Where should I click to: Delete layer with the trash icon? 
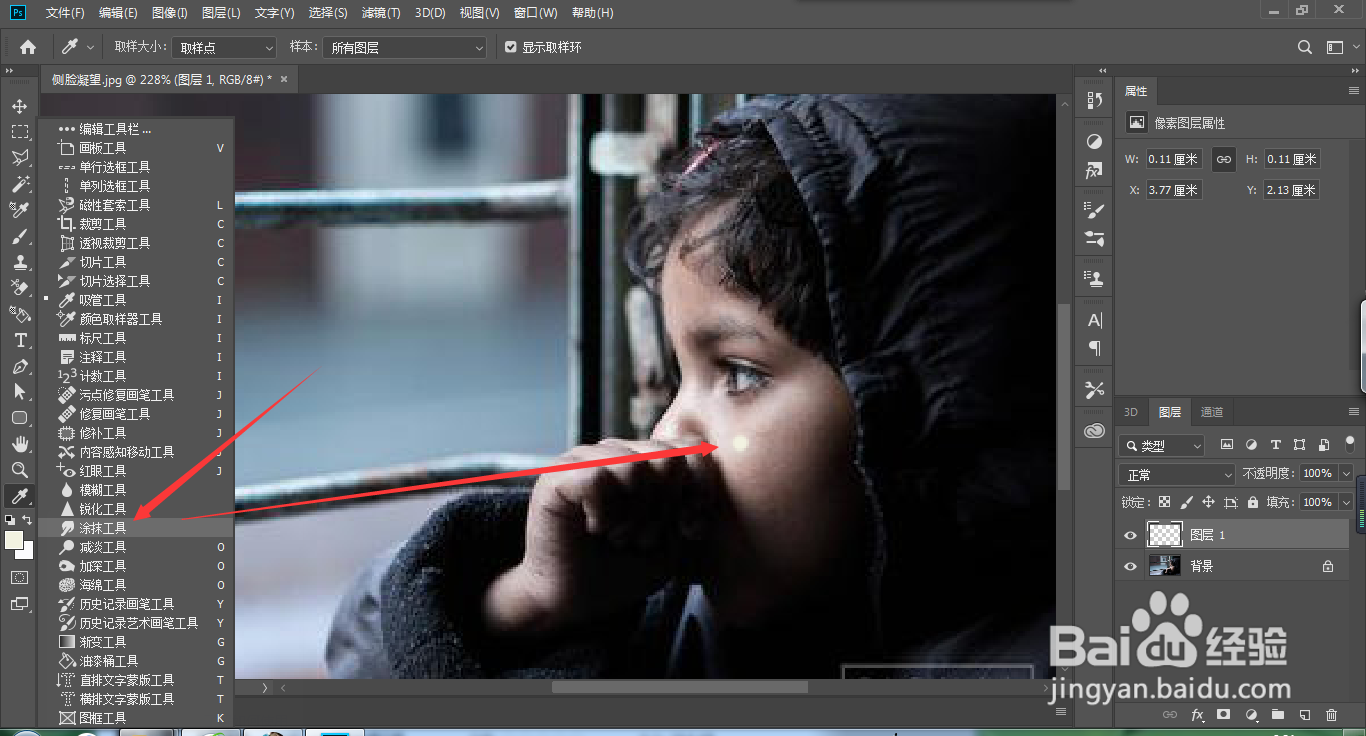coord(1331,715)
